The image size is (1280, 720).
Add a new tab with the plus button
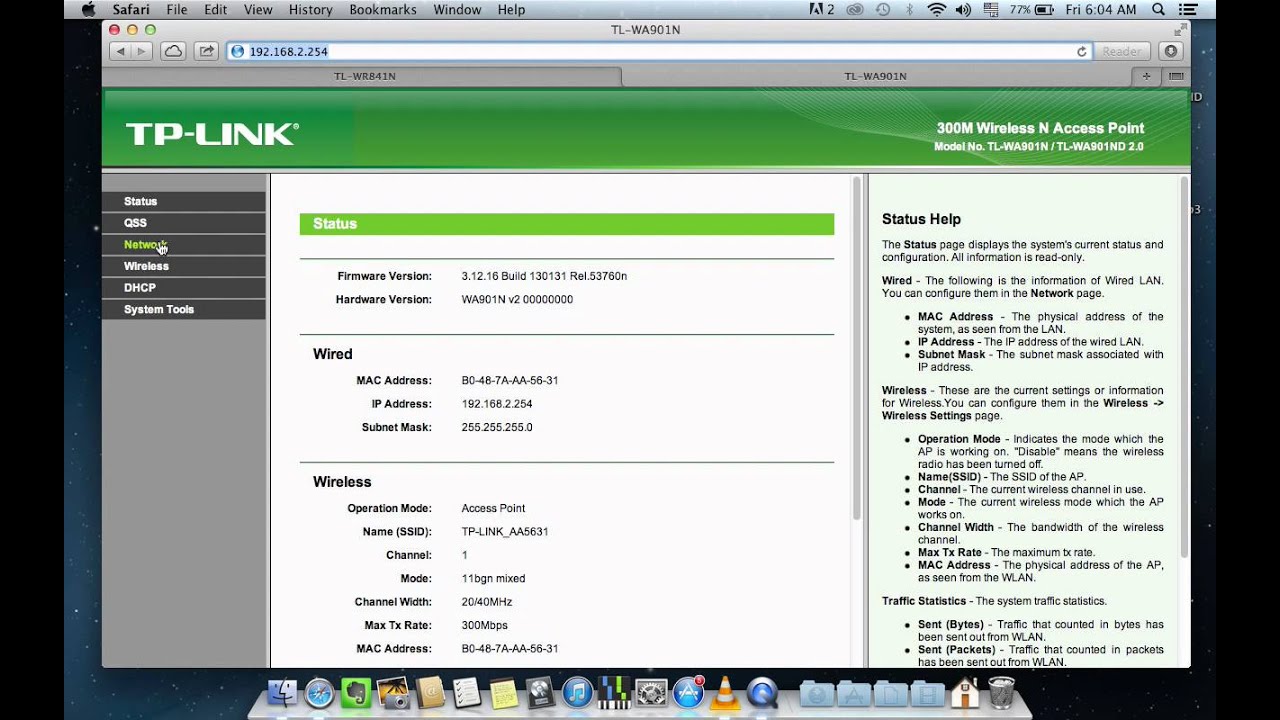point(1147,76)
